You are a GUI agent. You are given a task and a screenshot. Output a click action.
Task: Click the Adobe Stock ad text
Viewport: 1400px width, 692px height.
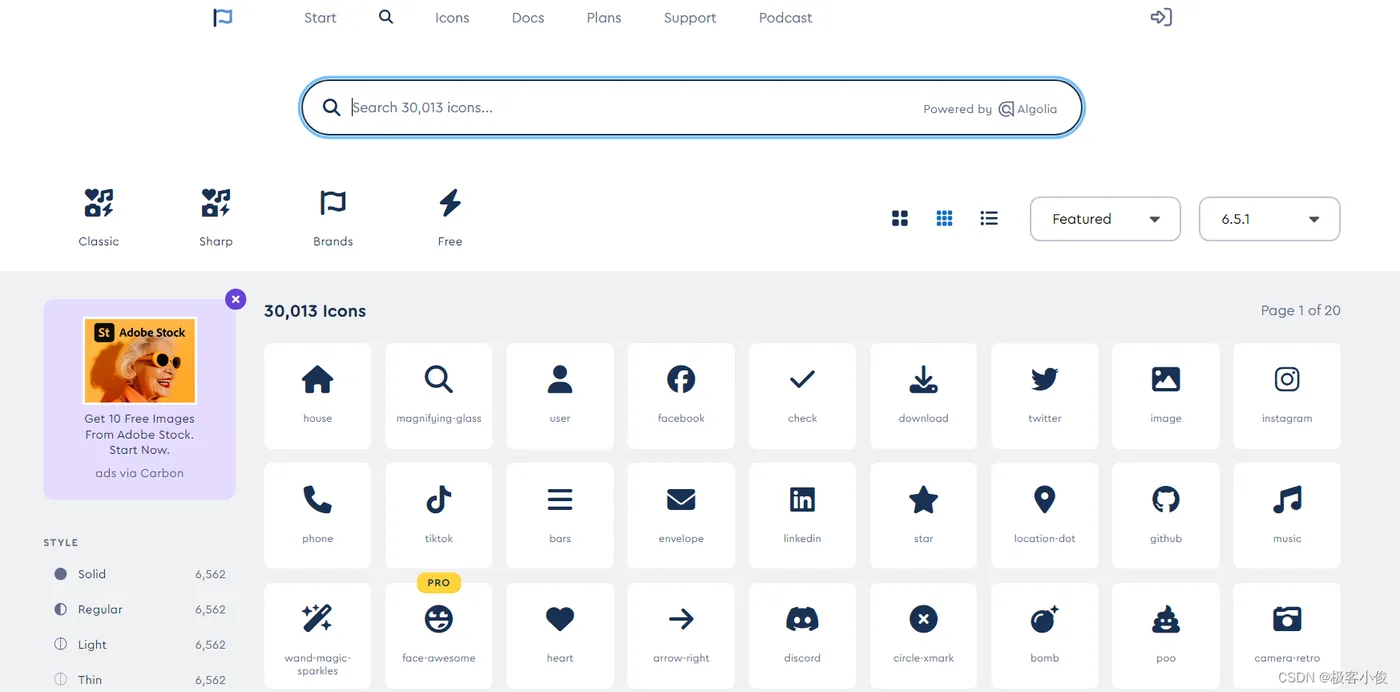(140, 434)
